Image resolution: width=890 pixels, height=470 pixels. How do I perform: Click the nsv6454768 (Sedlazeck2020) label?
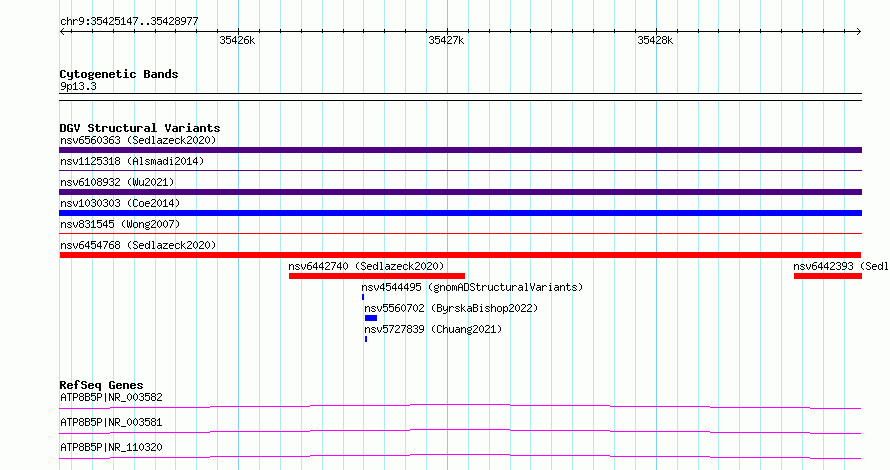coord(138,245)
